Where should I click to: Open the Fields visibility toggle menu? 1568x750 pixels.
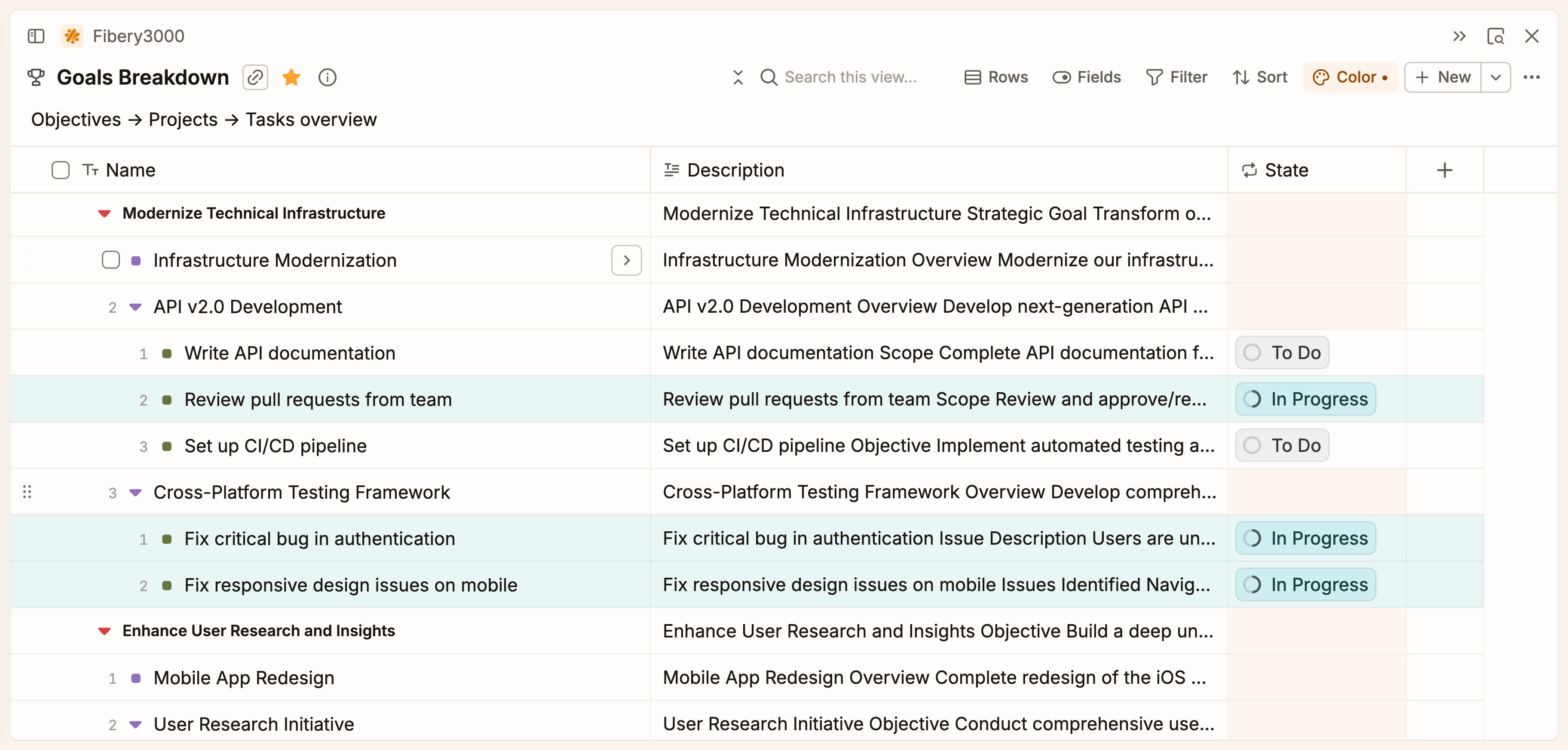tap(1087, 77)
